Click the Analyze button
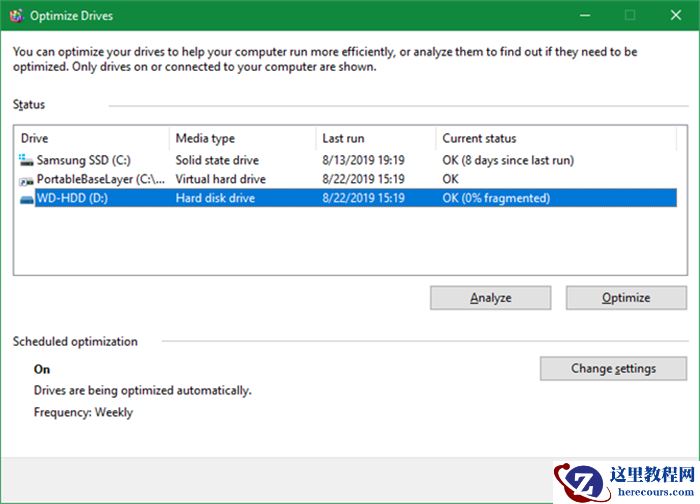 point(491,298)
